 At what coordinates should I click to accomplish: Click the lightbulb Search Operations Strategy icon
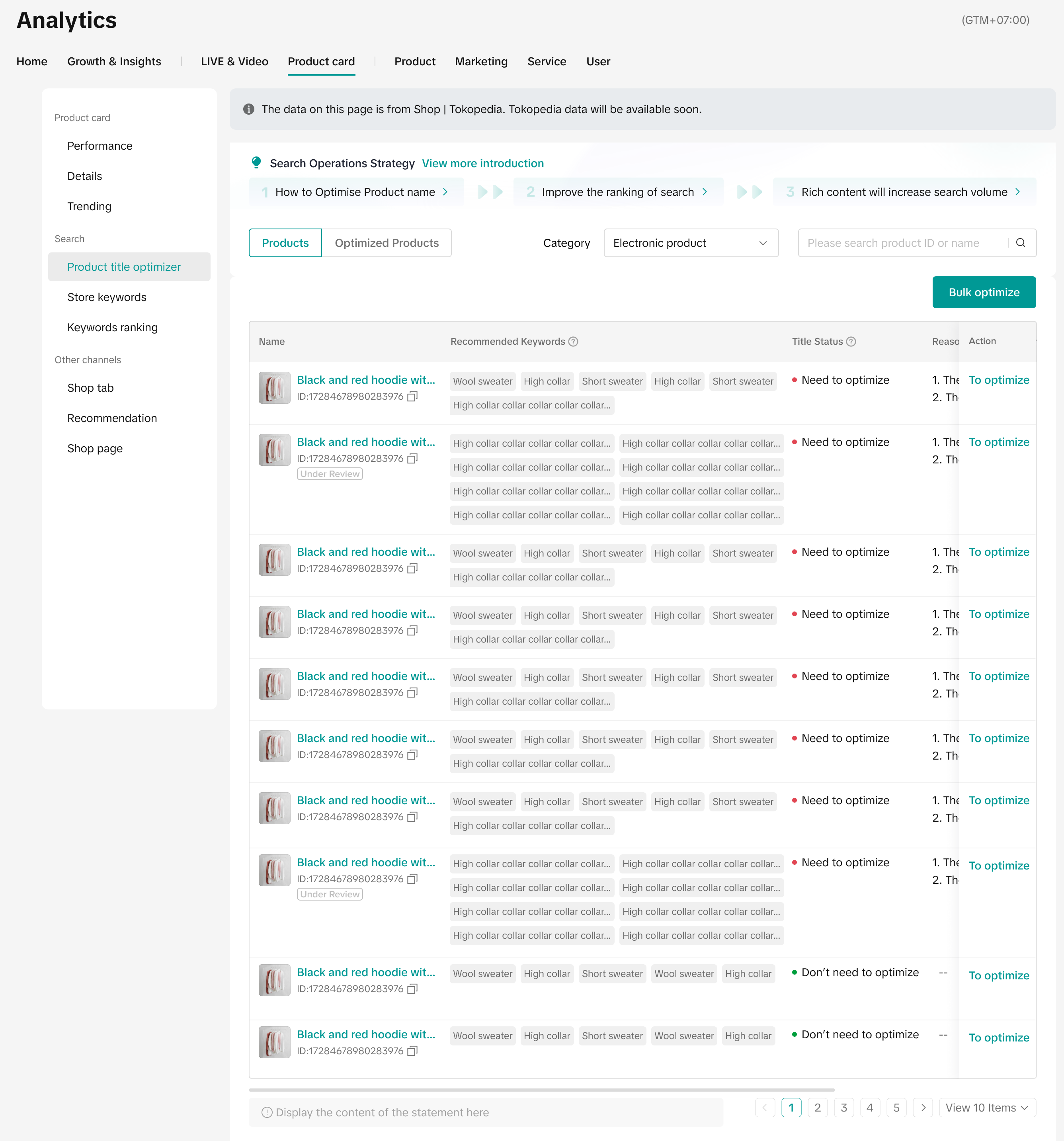[x=256, y=163]
